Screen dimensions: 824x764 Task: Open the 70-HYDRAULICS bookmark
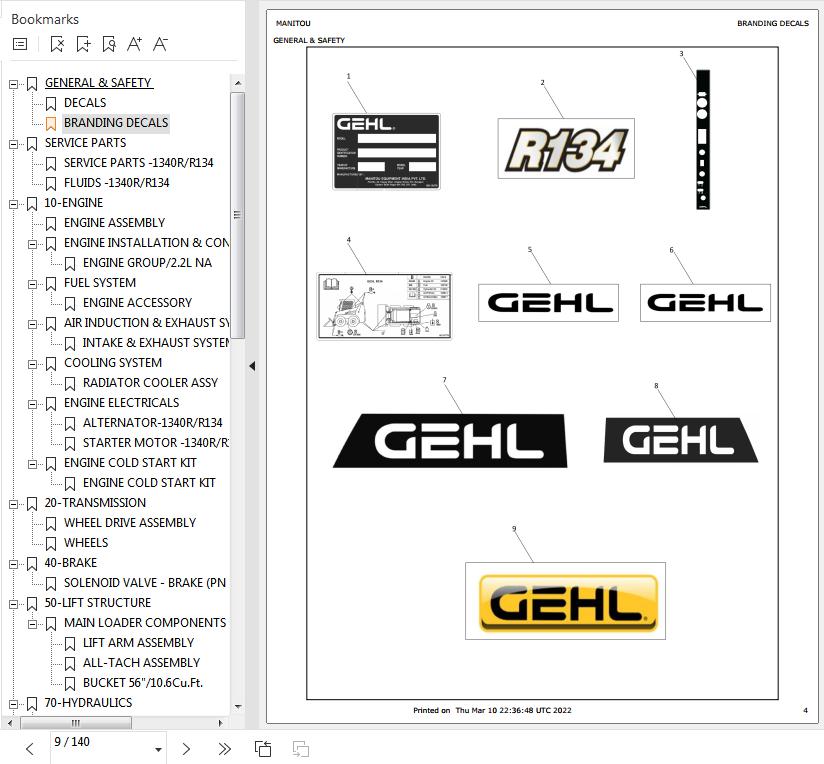point(88,703)
